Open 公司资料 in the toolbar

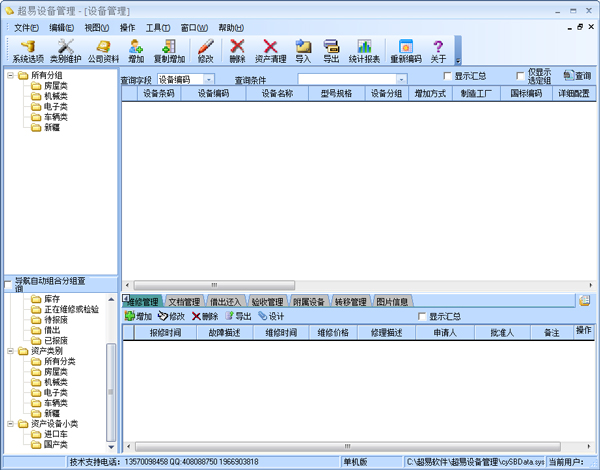point(101,51)
